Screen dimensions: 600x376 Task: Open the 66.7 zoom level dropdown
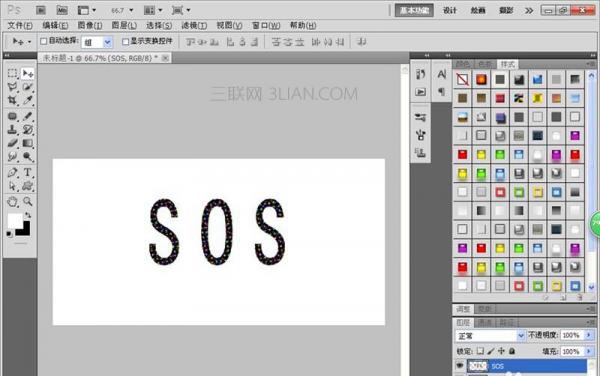[x=131, y=10]
